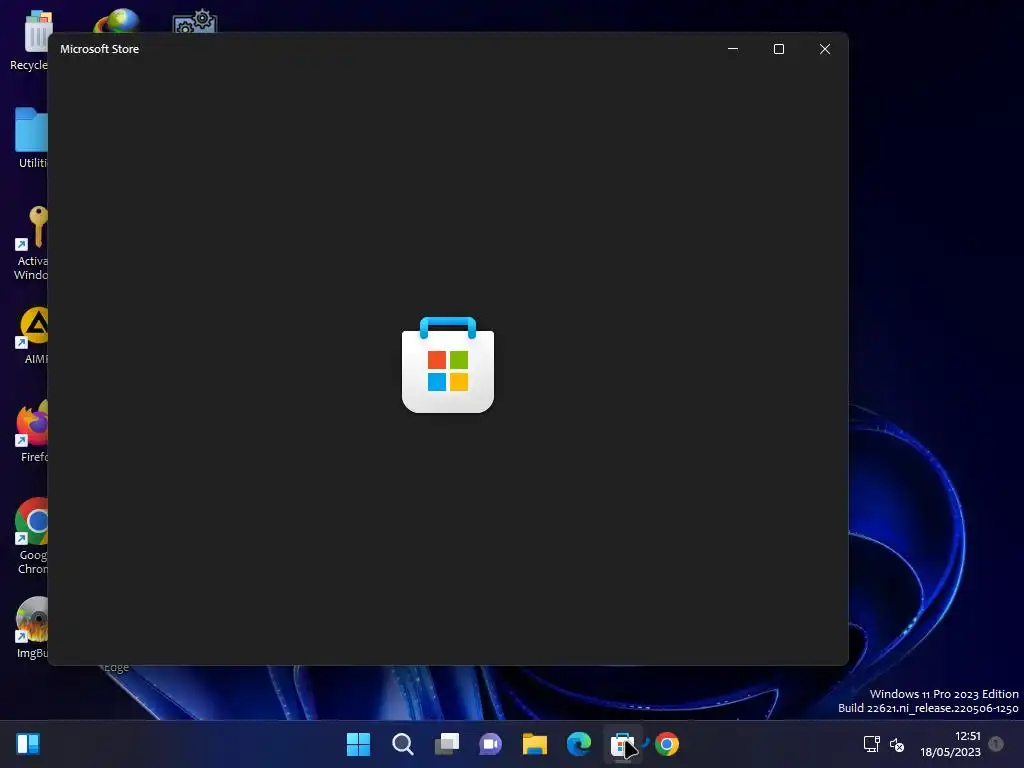1024x768 pixels.
Task: Select the ImgBurn desktop shortcut
Action: (31, 628)
